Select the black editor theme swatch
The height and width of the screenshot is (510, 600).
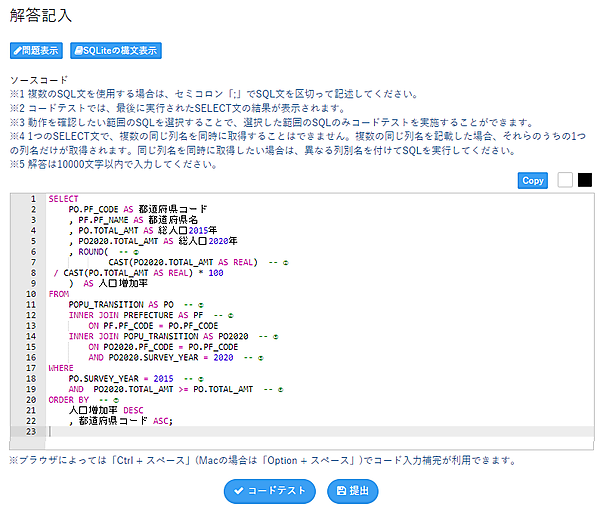pyautogui.click(x=585, y=180)
